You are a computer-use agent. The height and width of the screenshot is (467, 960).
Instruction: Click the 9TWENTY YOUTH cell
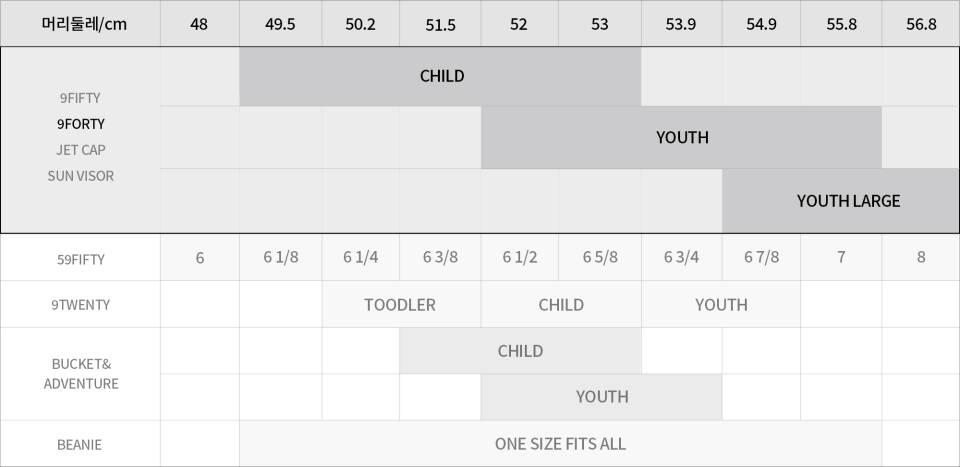(x=721, y=304)
